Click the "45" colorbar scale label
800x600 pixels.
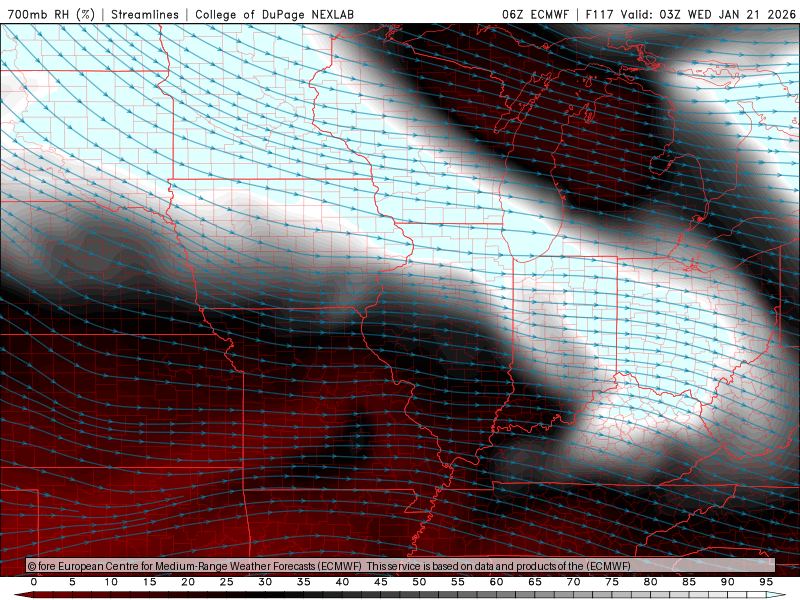point(381,582)
